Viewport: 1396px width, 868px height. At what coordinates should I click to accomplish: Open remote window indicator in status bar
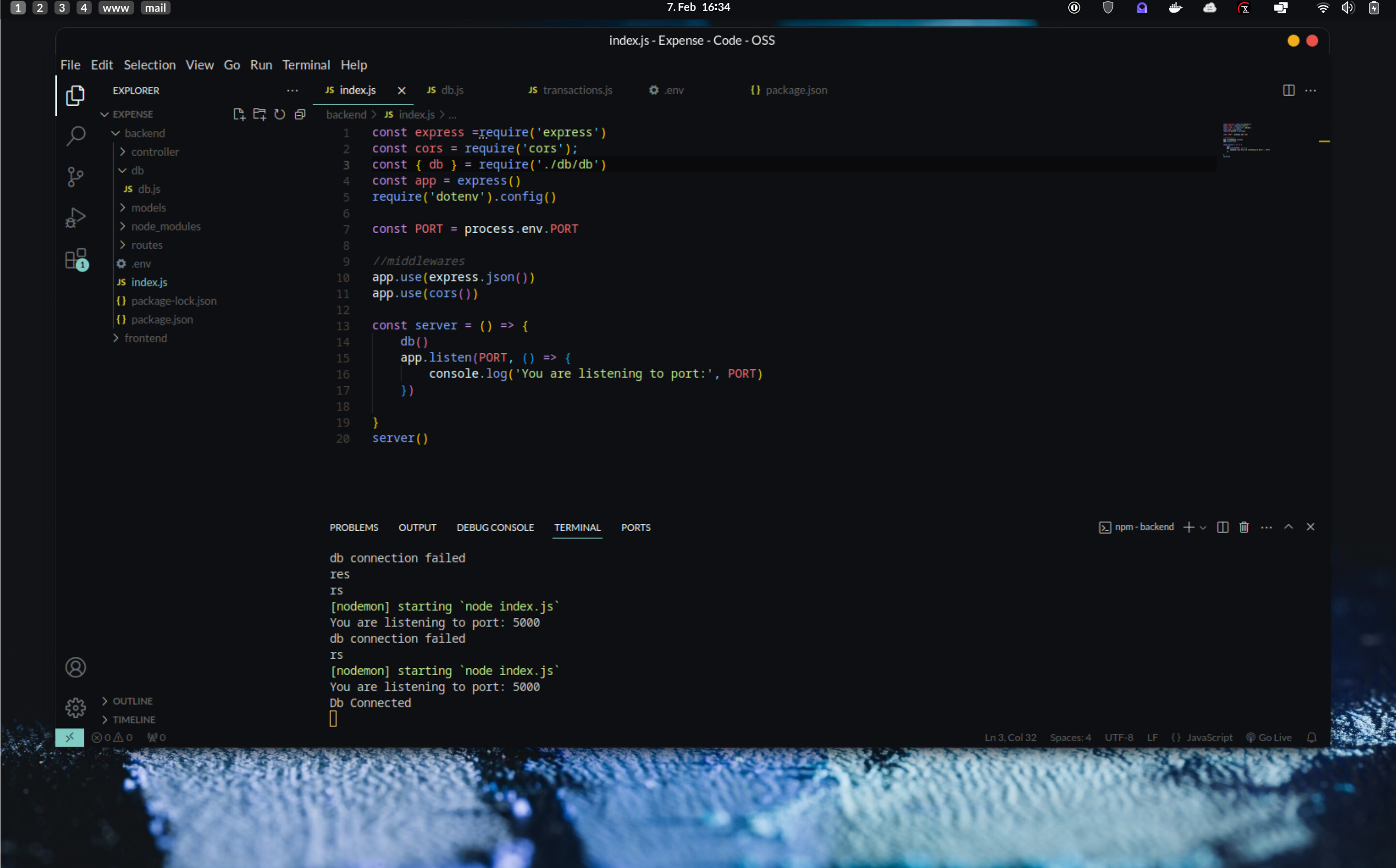click(x=69, y=737)
